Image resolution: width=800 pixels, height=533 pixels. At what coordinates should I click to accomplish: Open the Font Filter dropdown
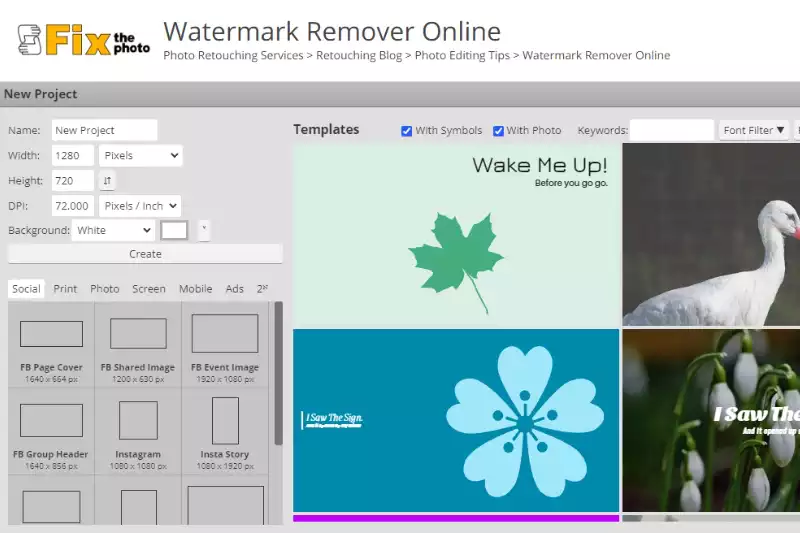753,130
